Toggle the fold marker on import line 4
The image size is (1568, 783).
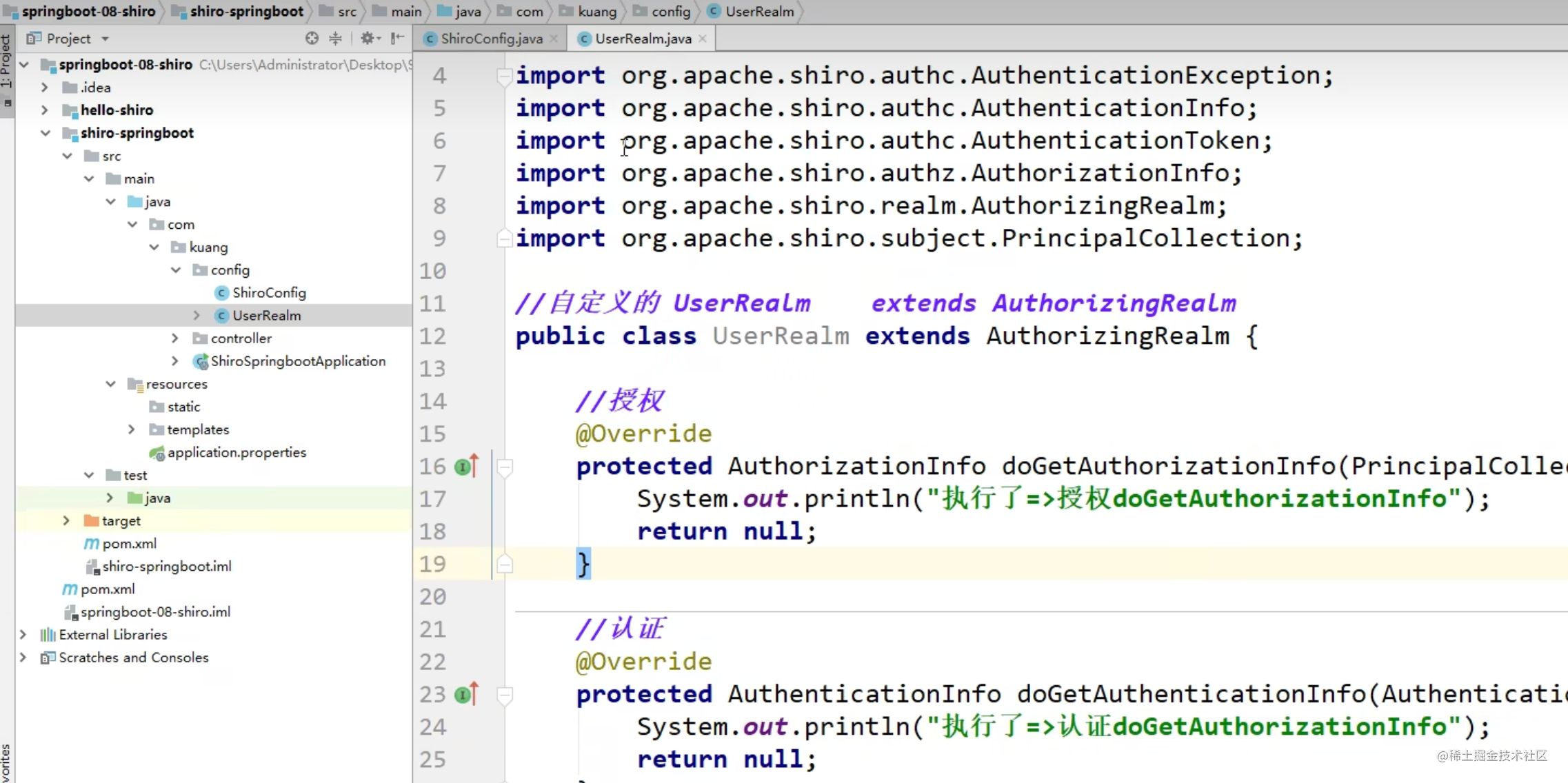[x=504, y=77]
